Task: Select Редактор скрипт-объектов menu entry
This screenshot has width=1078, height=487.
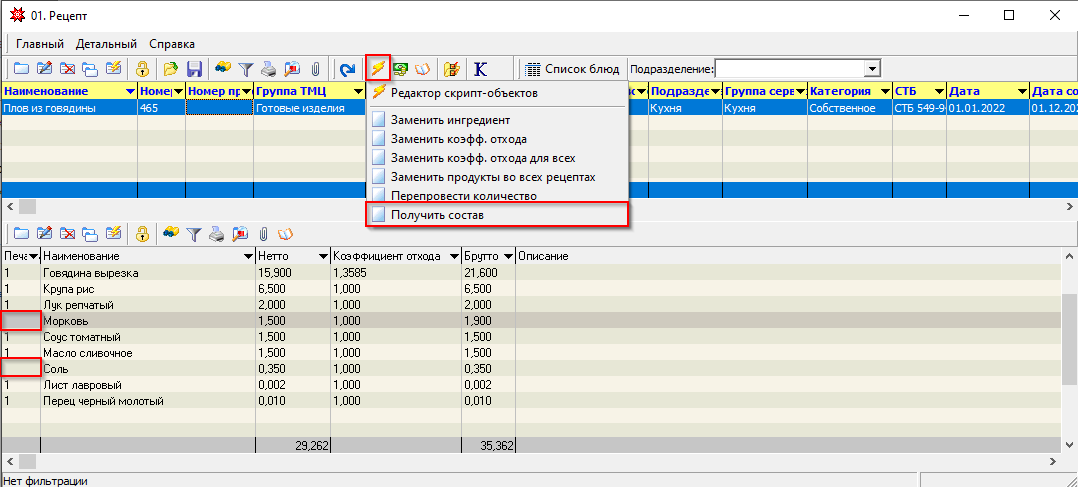Action: click(x=464, y=93)
